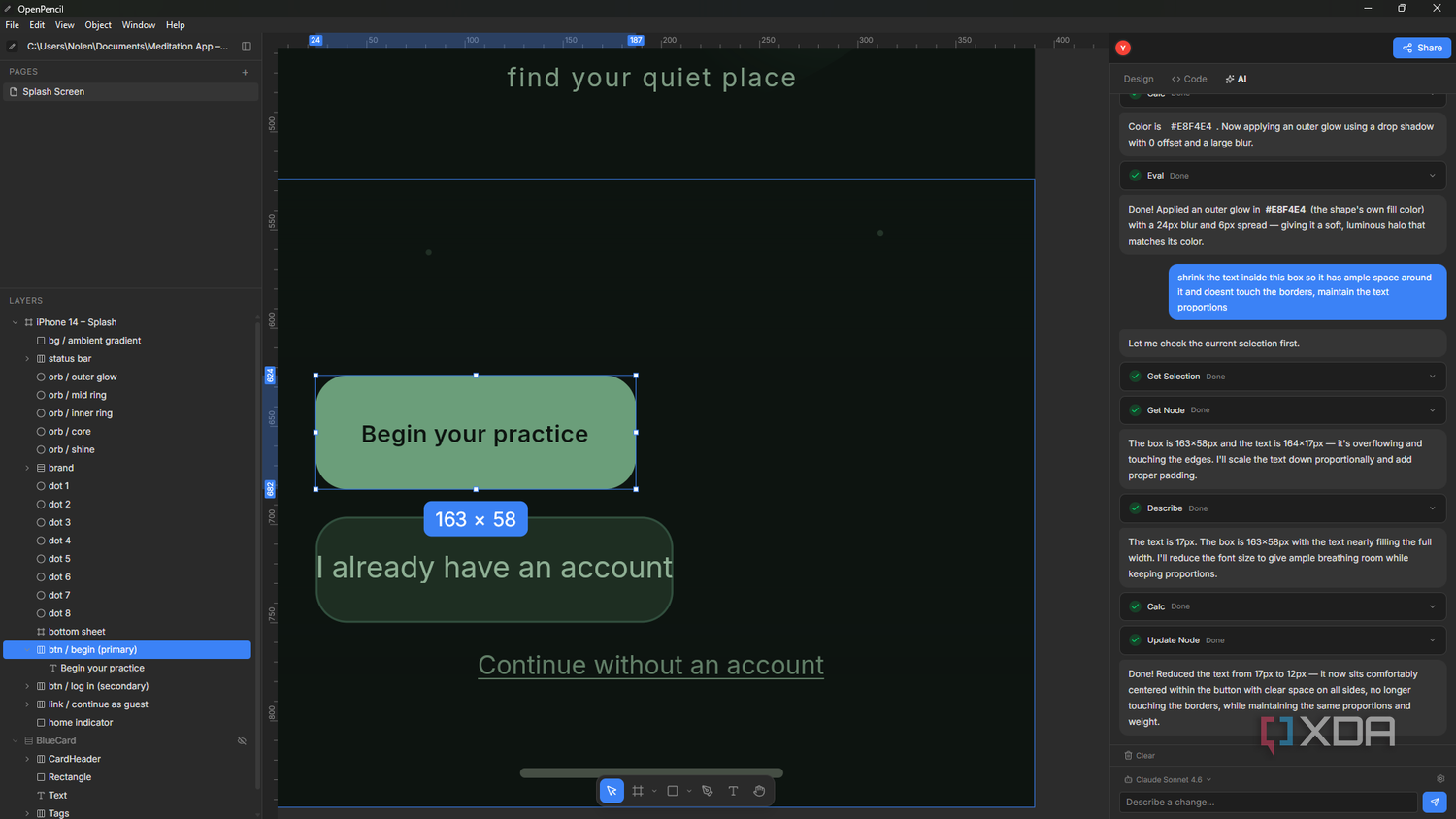Expand the status bar layer
This screenshot has width=1456, height=819.
point(27,359)
